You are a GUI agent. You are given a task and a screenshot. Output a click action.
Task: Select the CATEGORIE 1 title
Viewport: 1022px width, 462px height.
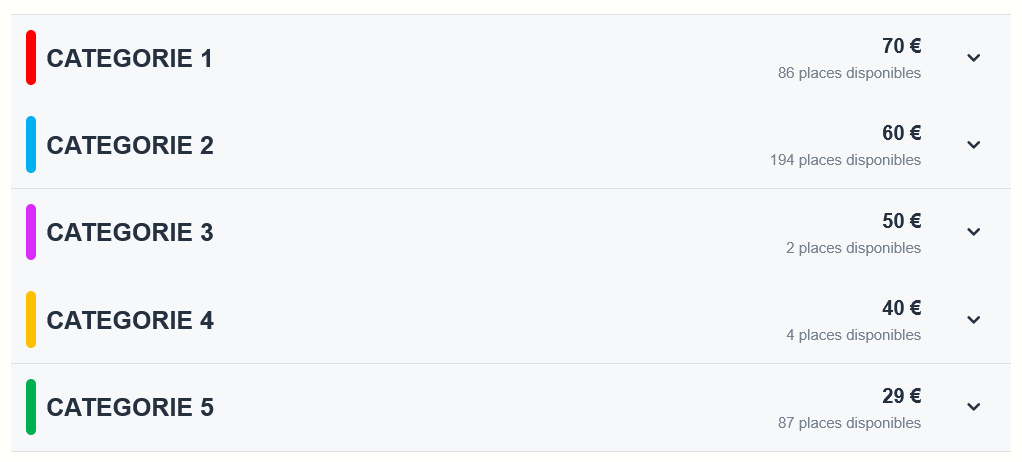pos(130,59)
